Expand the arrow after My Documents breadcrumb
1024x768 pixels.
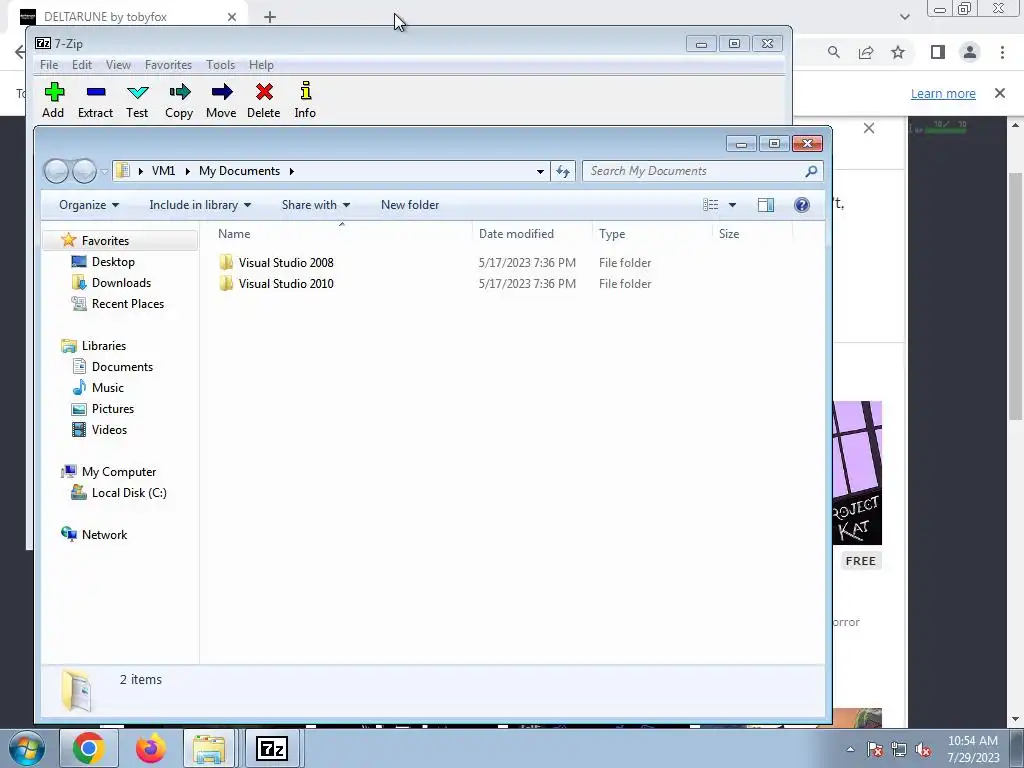pyautogui.click(x=292, y=171)
